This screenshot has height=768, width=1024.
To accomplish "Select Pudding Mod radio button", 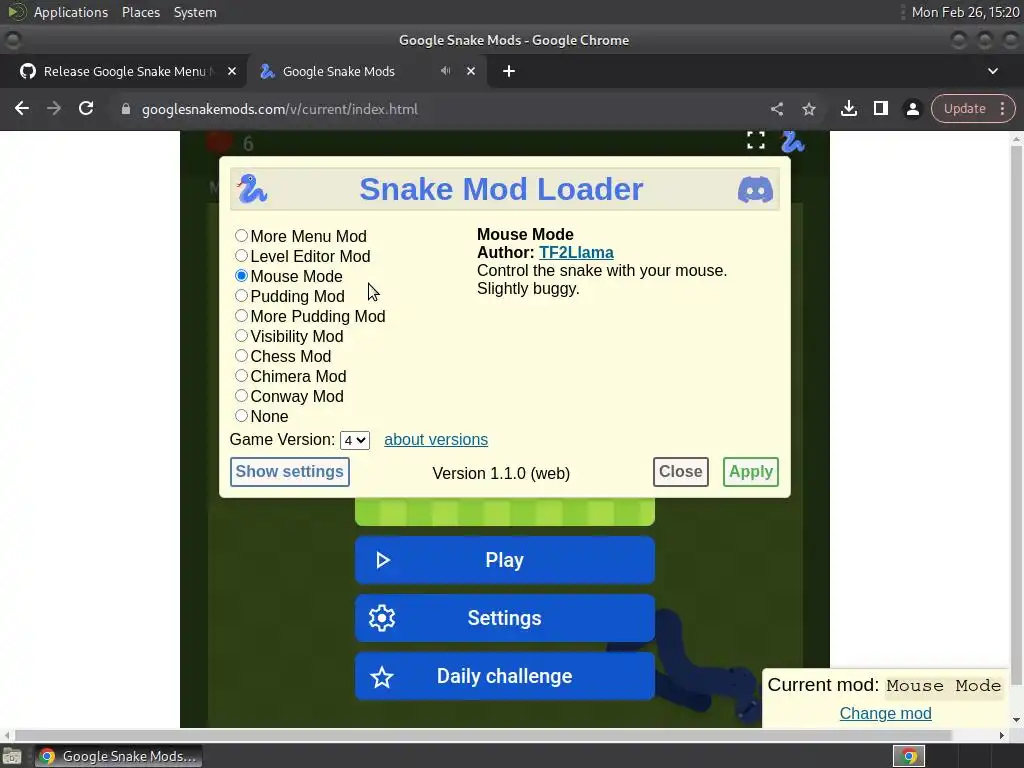I will (242, 296).
